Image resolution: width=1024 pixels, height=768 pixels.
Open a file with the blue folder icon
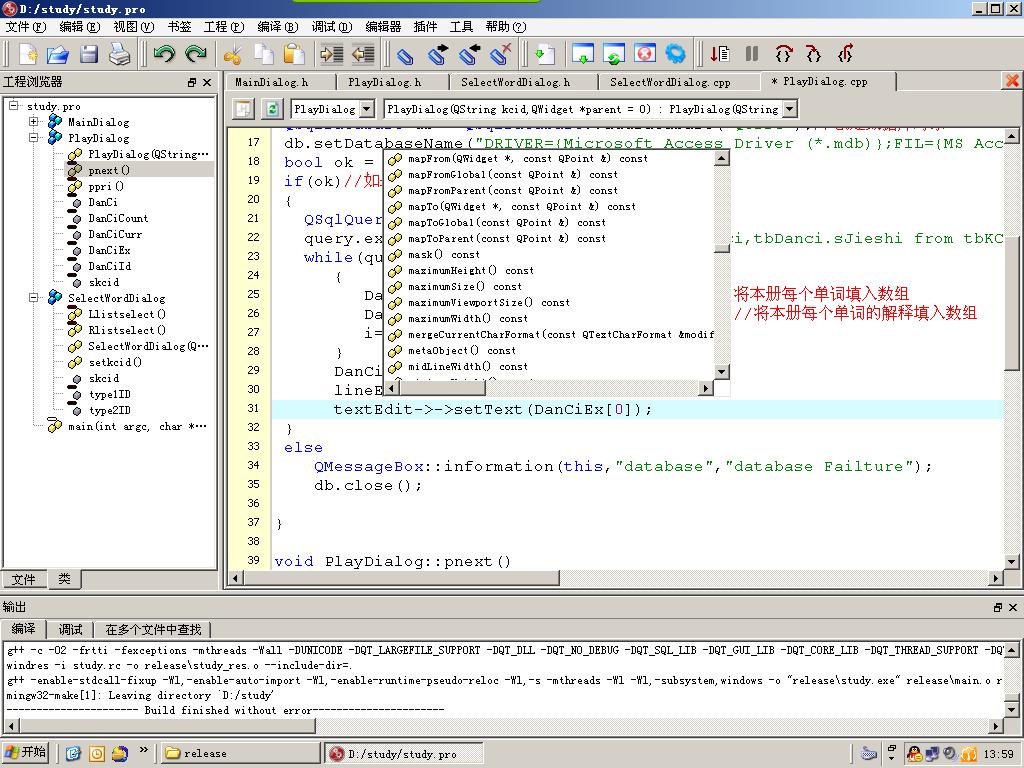pos(57,54)
